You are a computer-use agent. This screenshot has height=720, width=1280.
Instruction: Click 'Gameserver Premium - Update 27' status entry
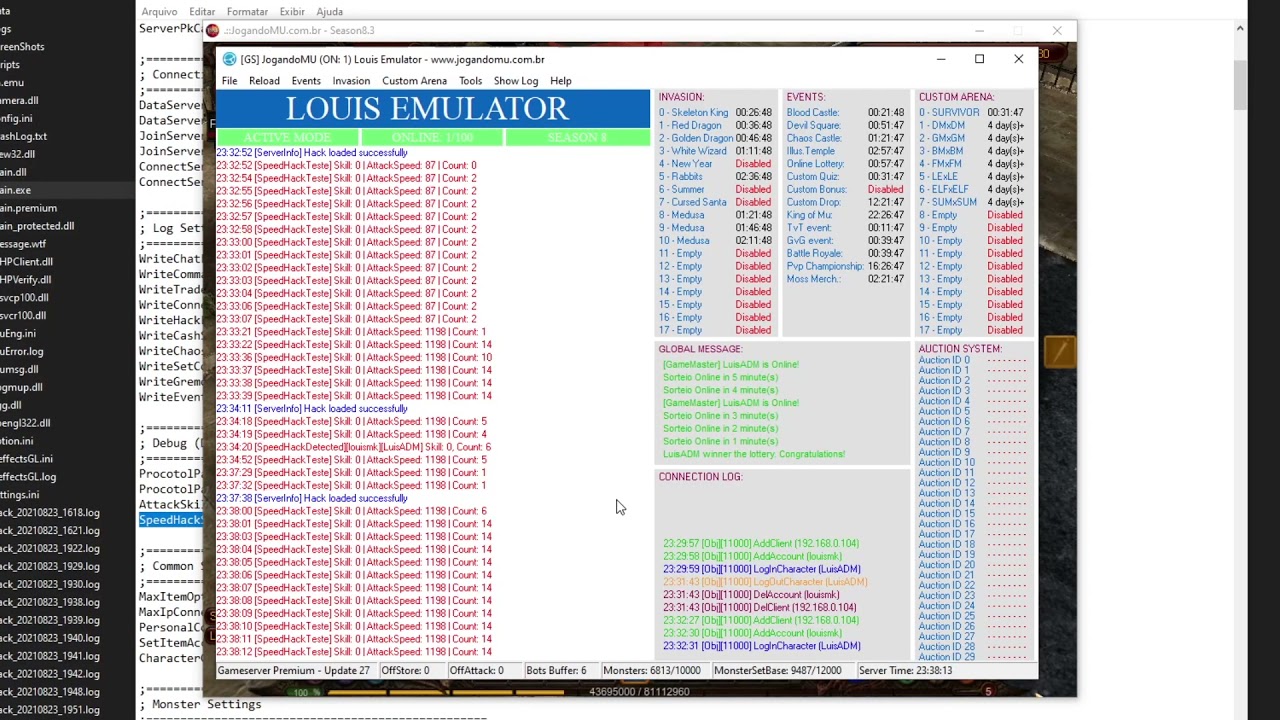pyautogui.click(x=294, y=671)
